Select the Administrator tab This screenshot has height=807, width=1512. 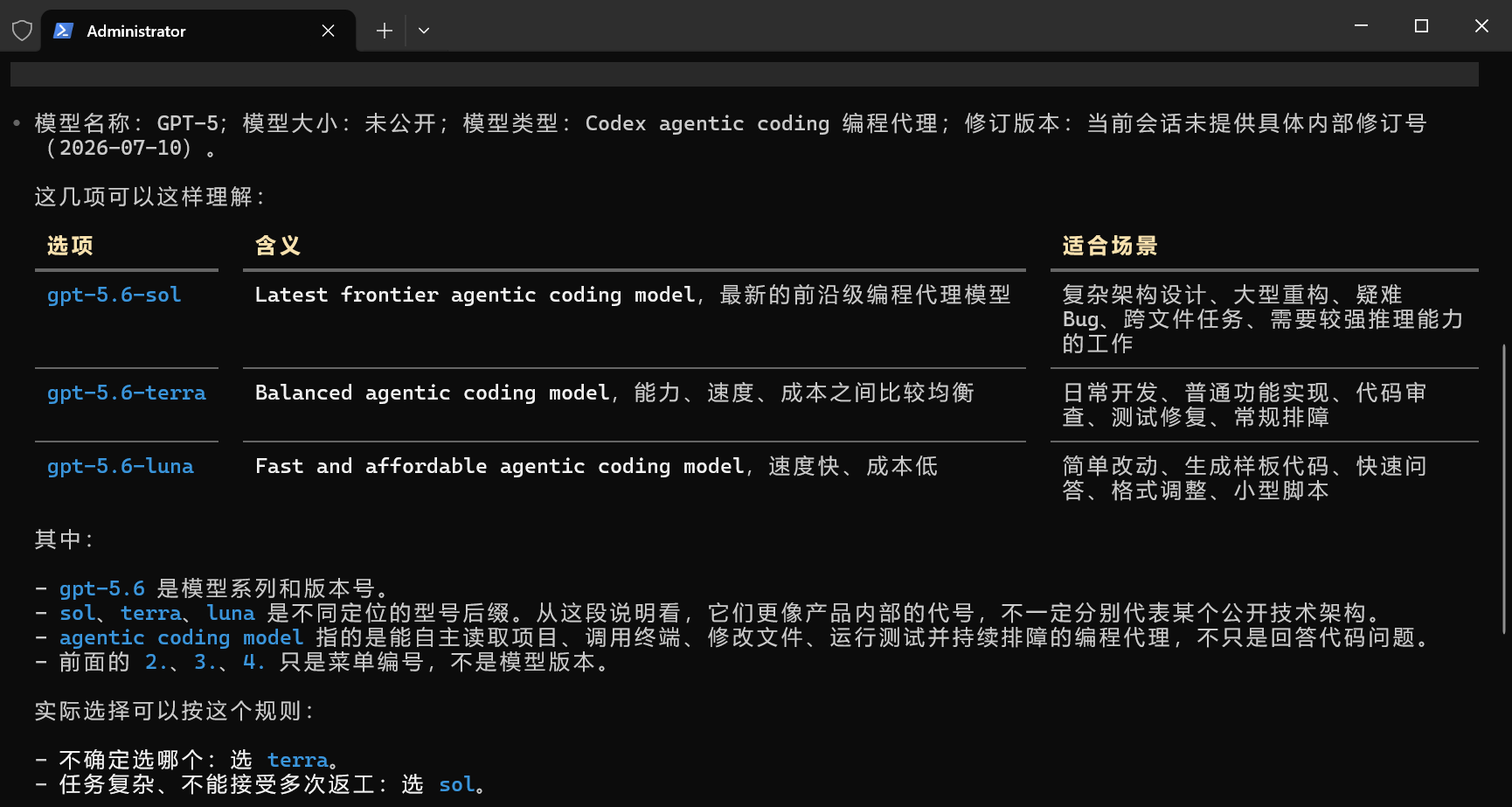[198, 31]
